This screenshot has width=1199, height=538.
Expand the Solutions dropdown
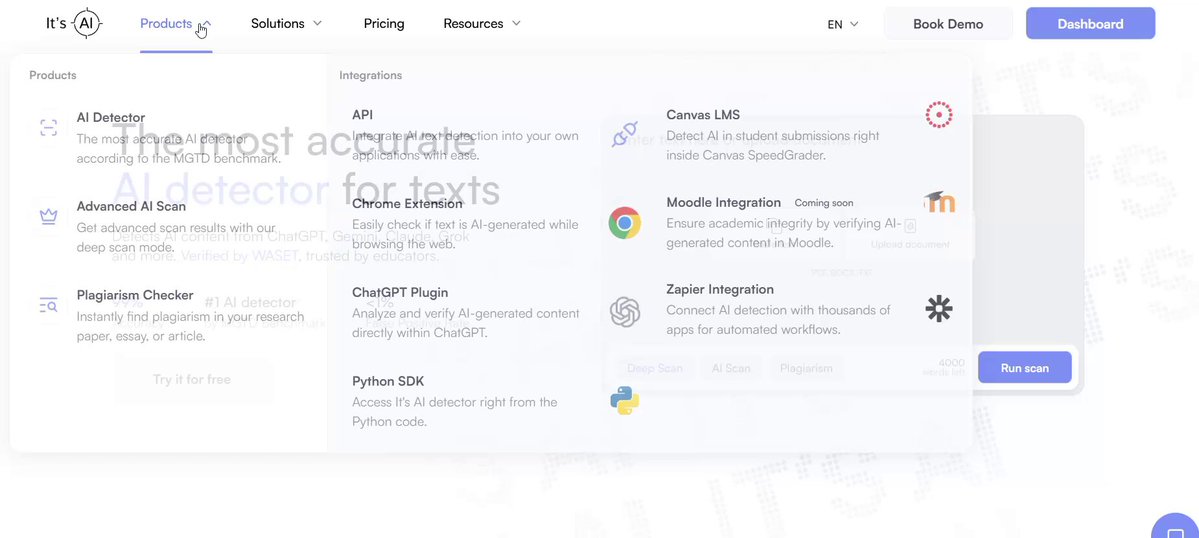pos(286,24)
